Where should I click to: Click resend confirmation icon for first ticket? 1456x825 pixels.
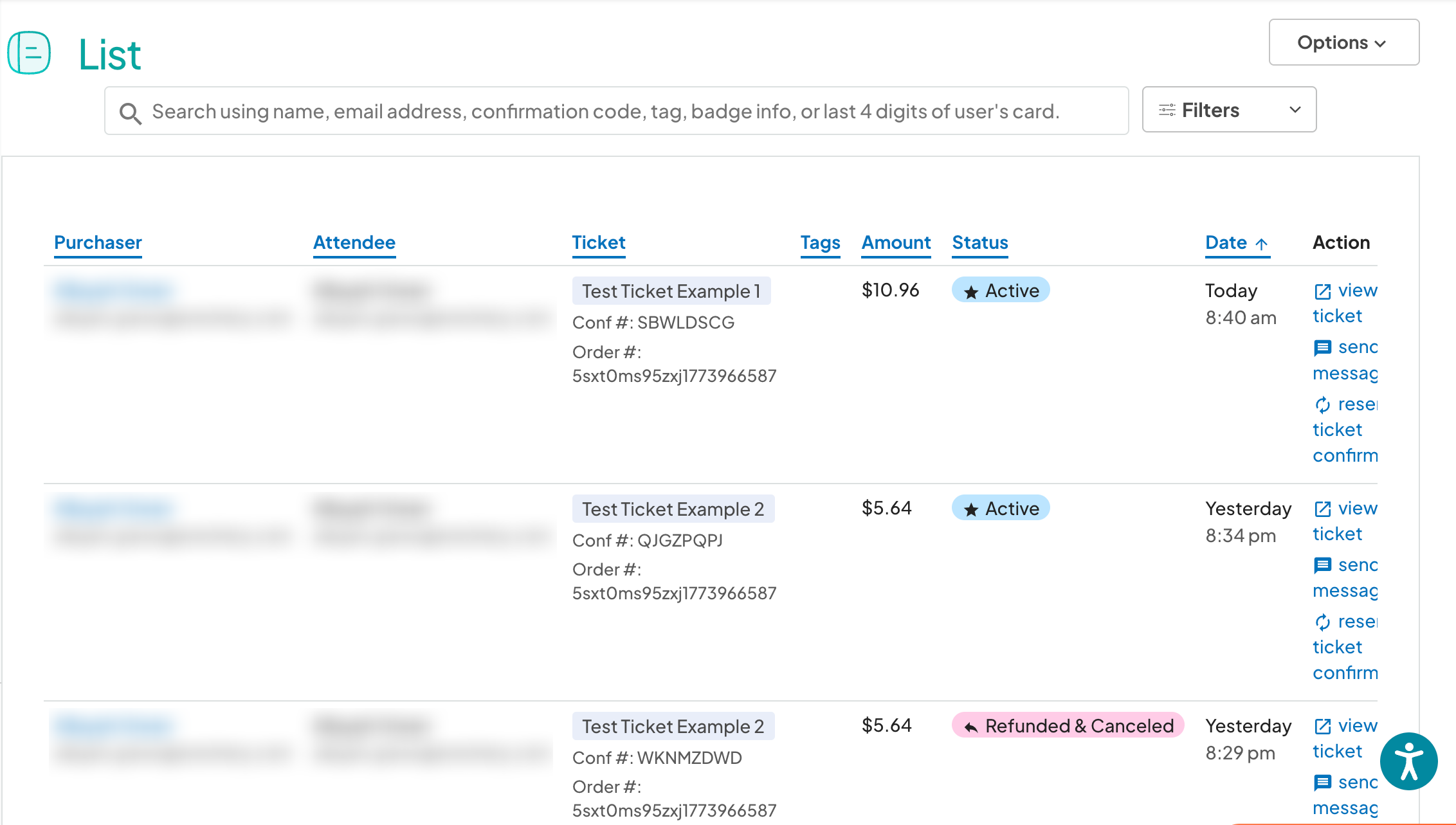pos(1322,404)
